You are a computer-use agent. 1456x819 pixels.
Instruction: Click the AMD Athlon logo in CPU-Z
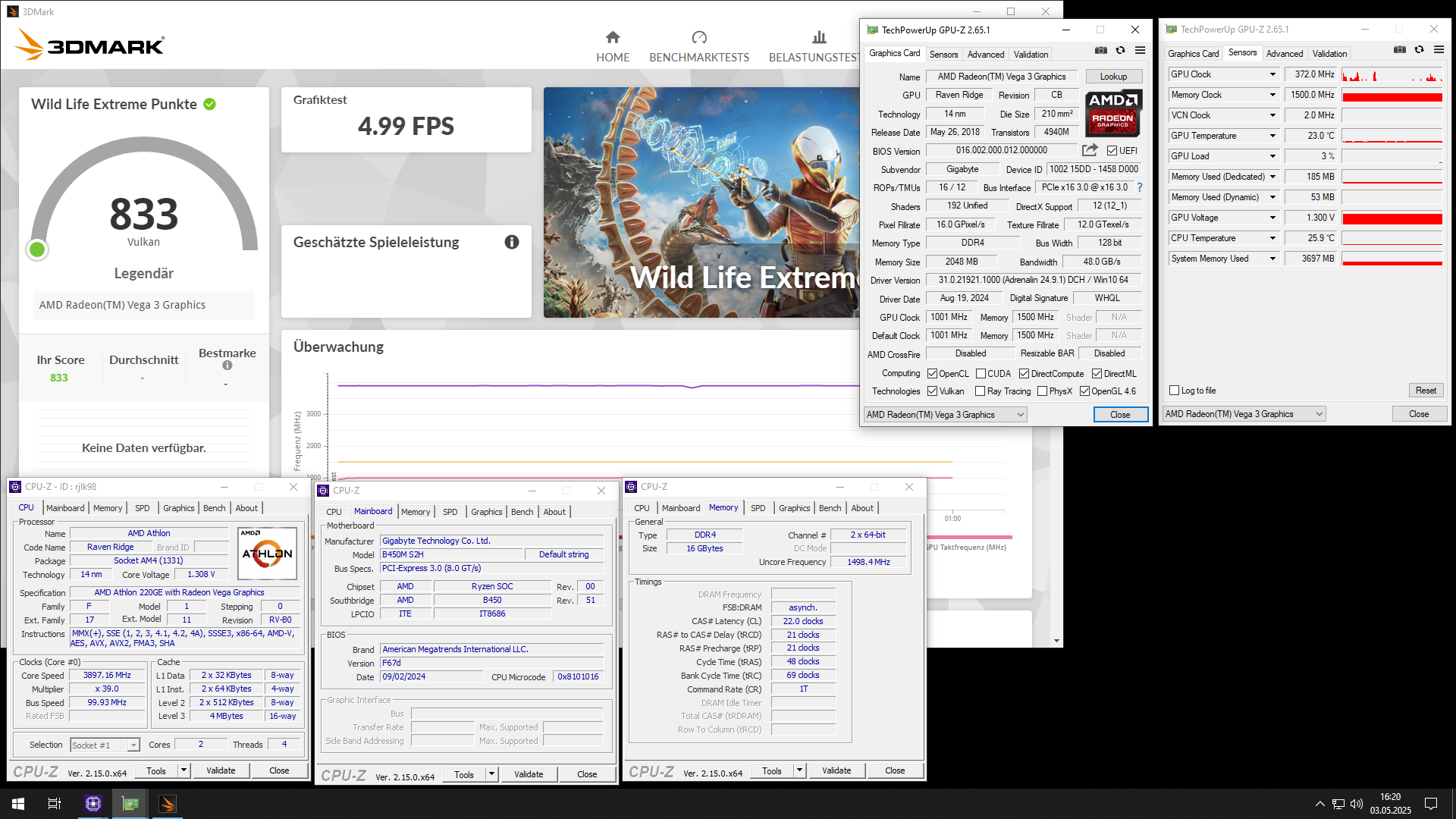point(267,553)
